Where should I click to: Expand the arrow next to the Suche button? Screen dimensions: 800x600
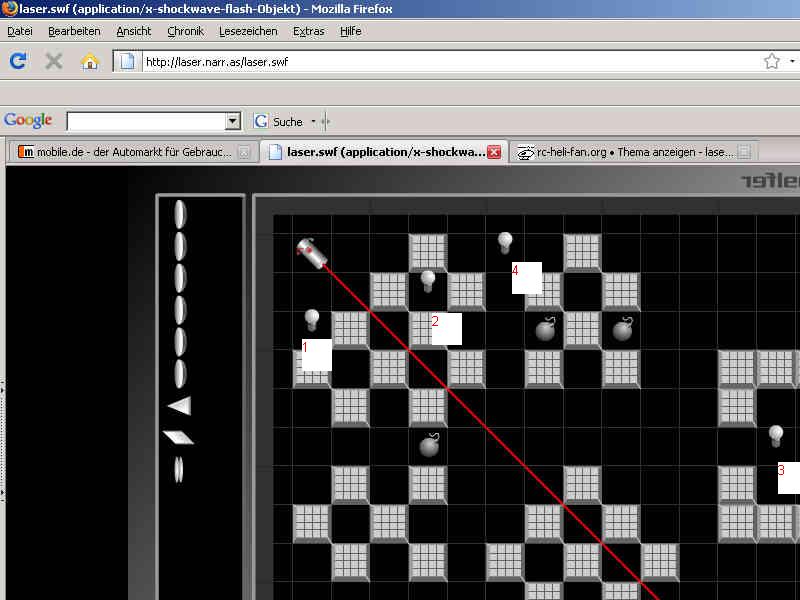[313, 121]
